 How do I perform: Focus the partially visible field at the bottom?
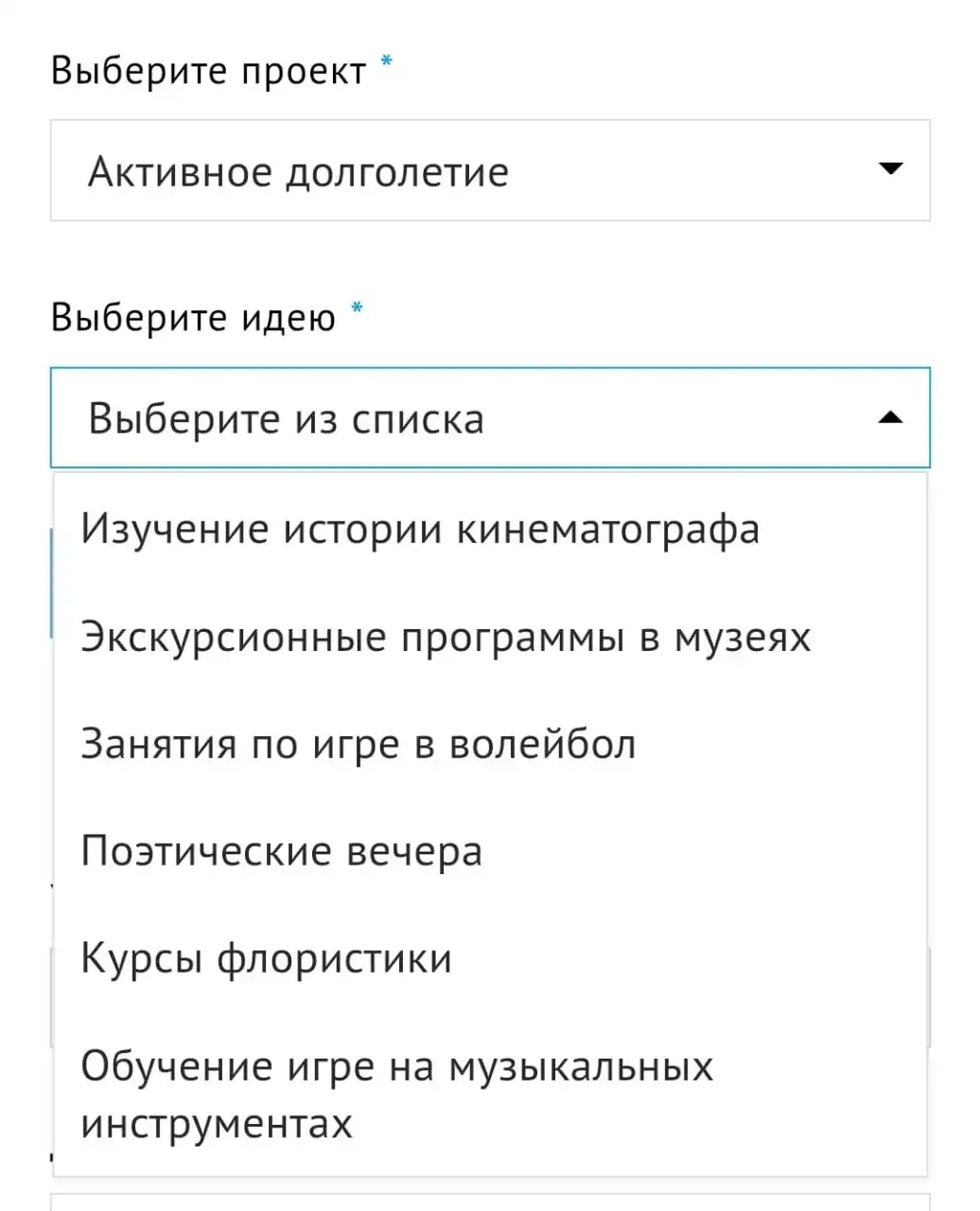click(x=490, y=1202)
